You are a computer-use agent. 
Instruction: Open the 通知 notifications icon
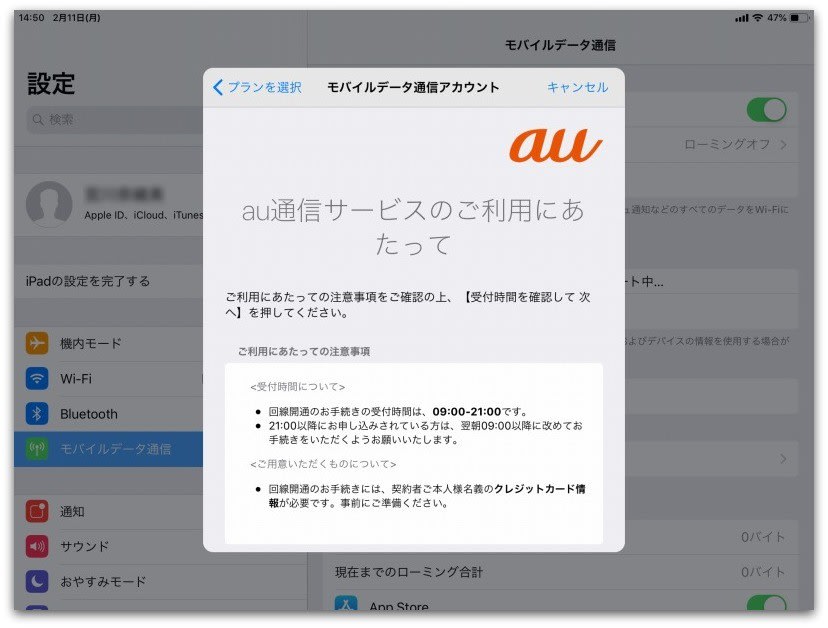coord(37,511)
